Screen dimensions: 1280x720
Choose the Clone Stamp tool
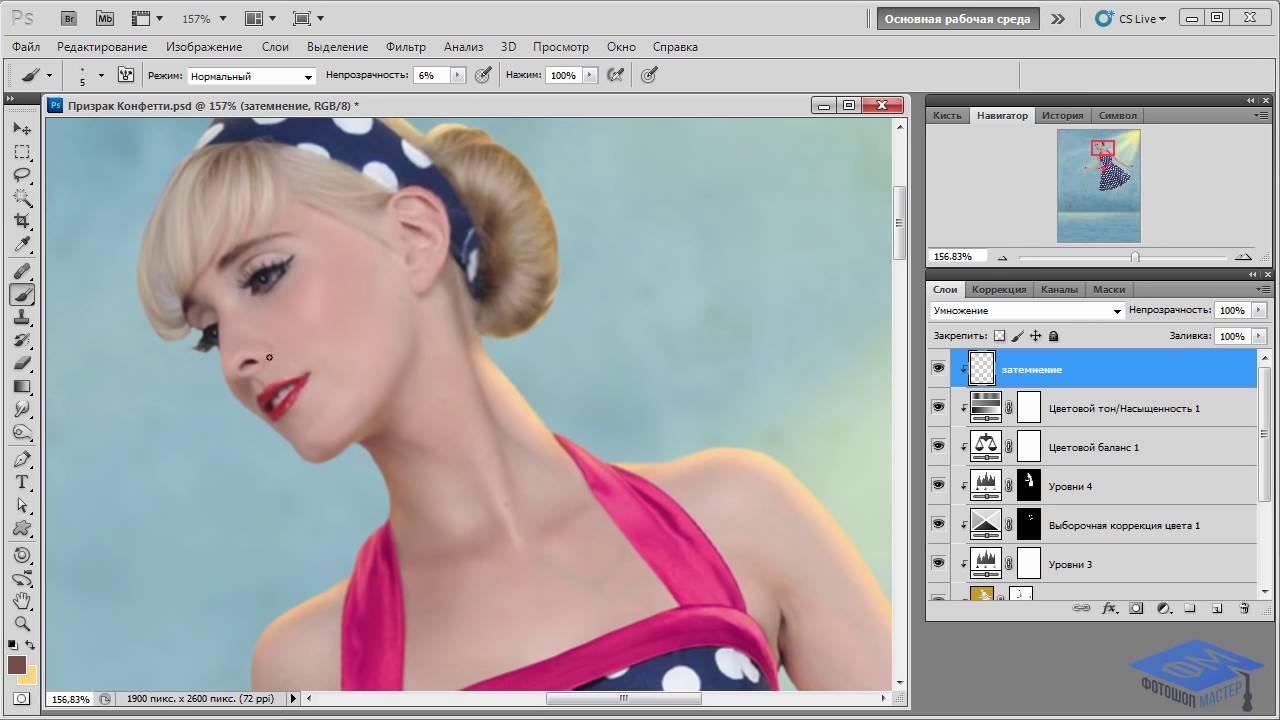pyautogui.click(x=22, y=318)
